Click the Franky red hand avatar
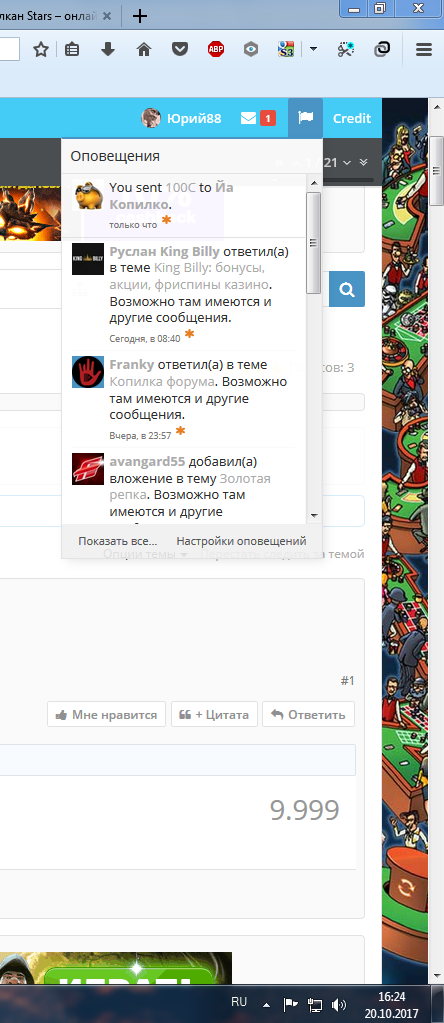 coord(88,372)
